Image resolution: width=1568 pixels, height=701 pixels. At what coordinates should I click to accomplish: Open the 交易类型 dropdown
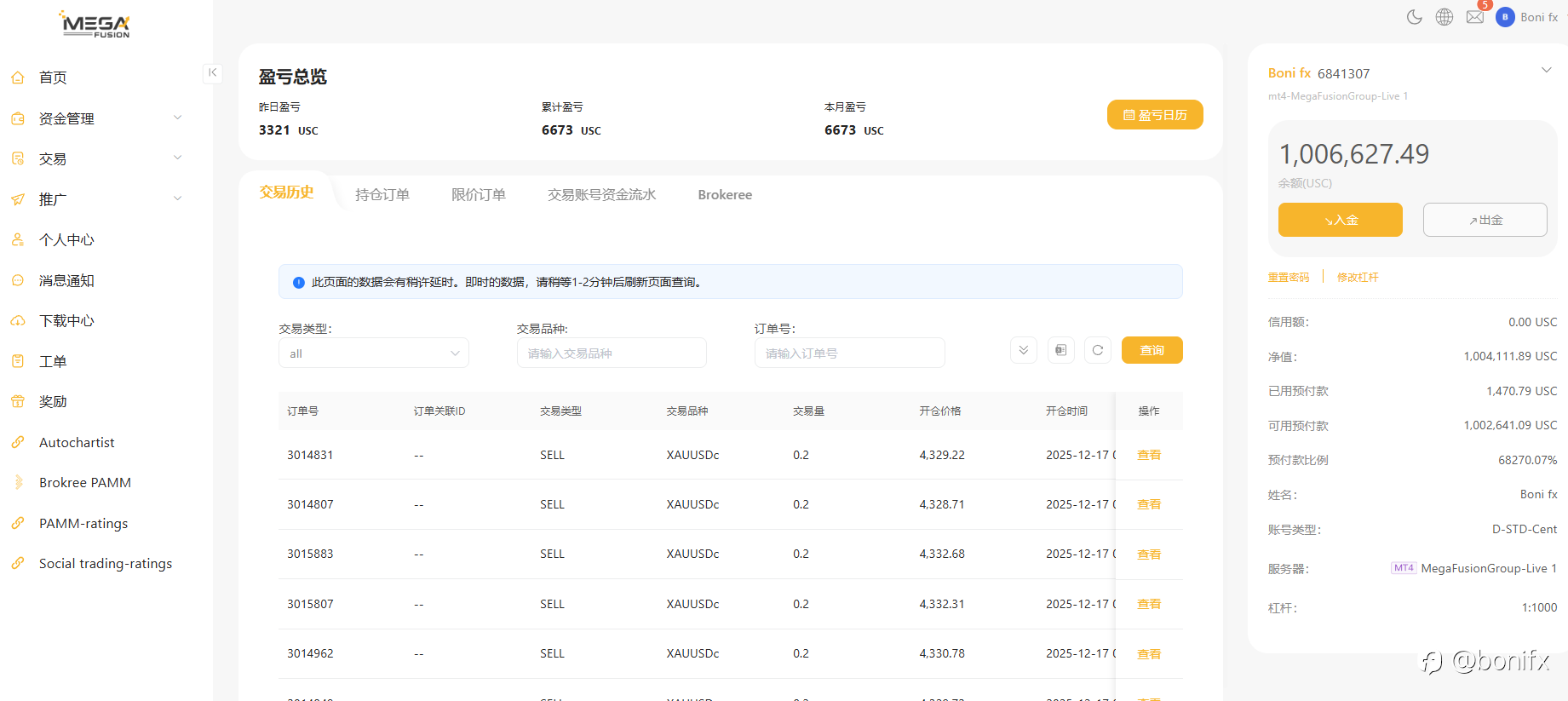tap(373, 353)
